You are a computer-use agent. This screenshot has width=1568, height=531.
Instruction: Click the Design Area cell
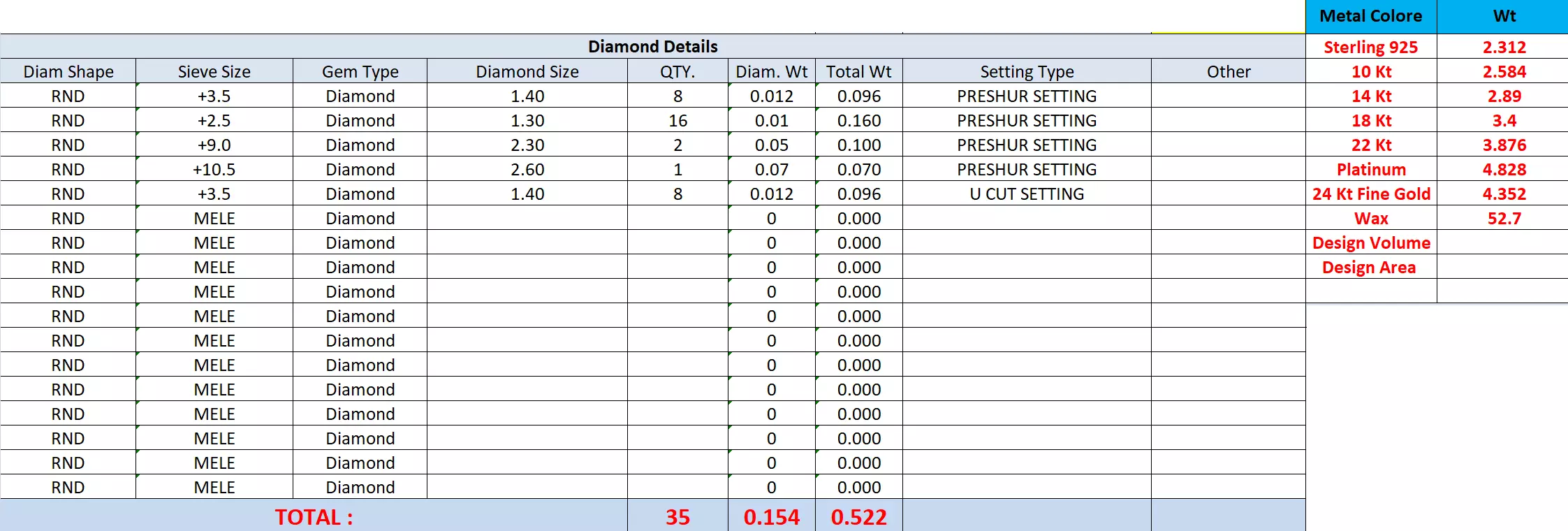(1371, 267)
